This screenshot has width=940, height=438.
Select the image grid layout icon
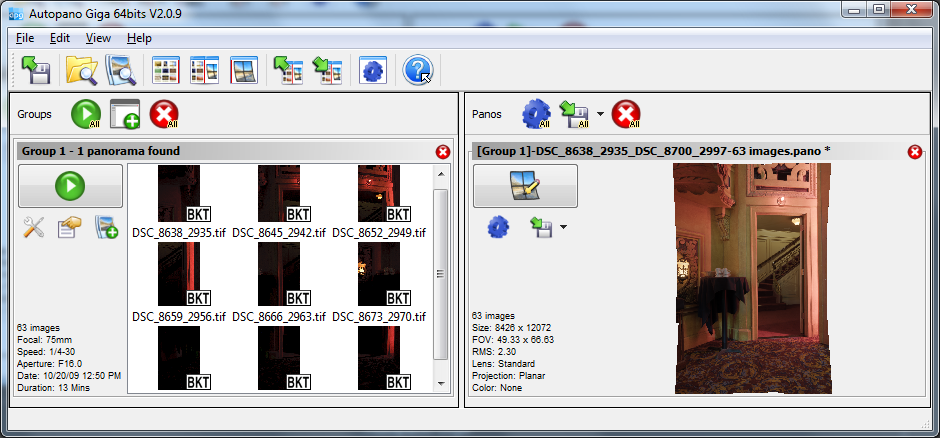click(166, 70)
